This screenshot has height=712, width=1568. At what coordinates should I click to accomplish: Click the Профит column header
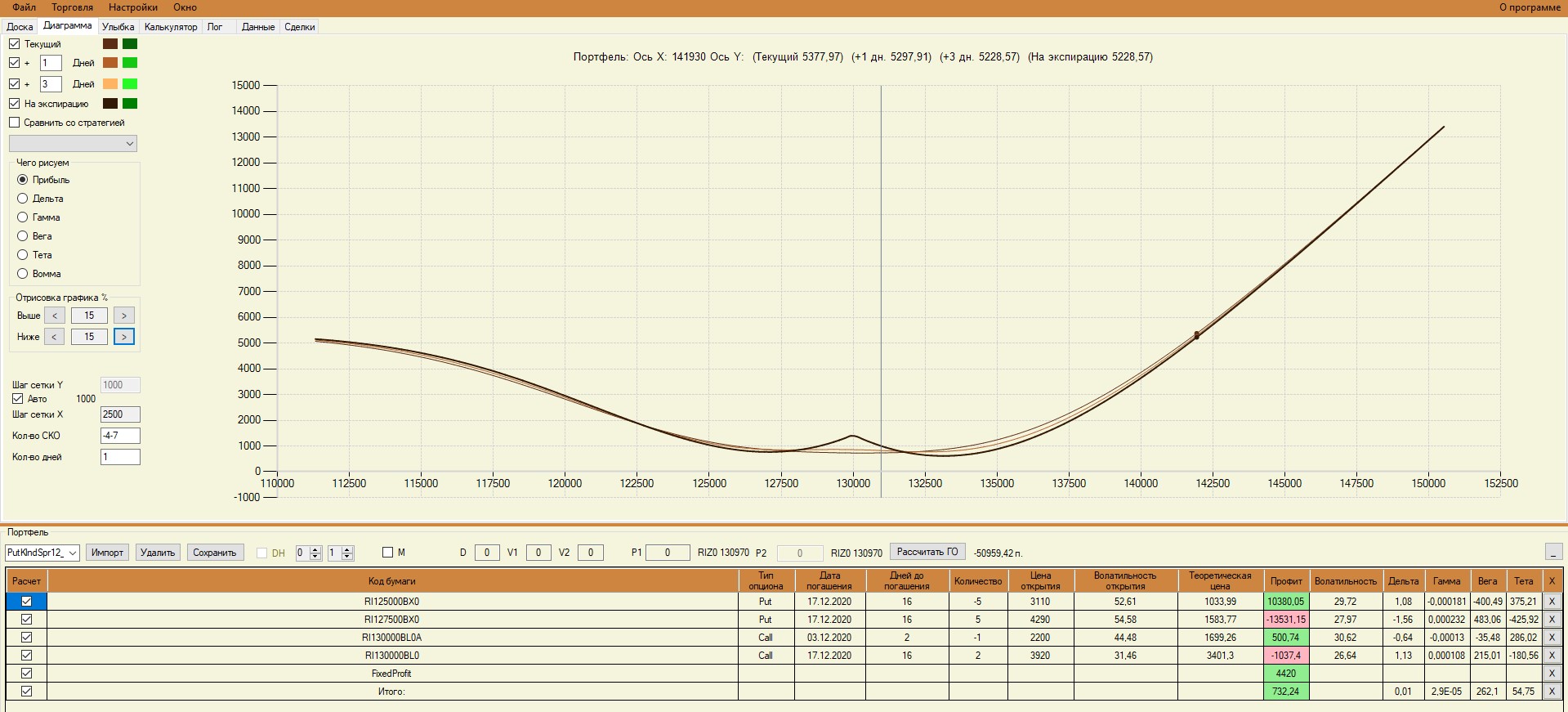click(1286, 580)
